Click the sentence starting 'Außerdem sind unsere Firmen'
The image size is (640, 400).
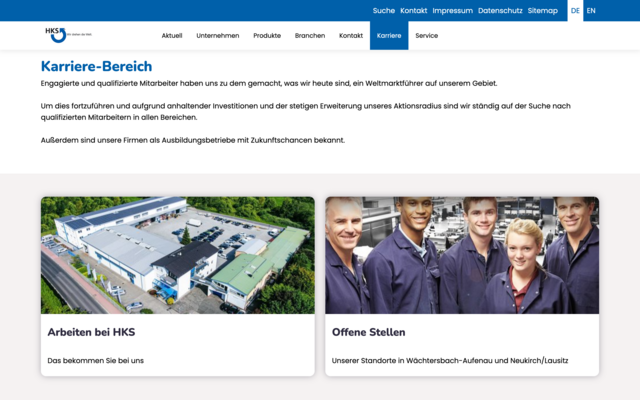pos(193,140)
